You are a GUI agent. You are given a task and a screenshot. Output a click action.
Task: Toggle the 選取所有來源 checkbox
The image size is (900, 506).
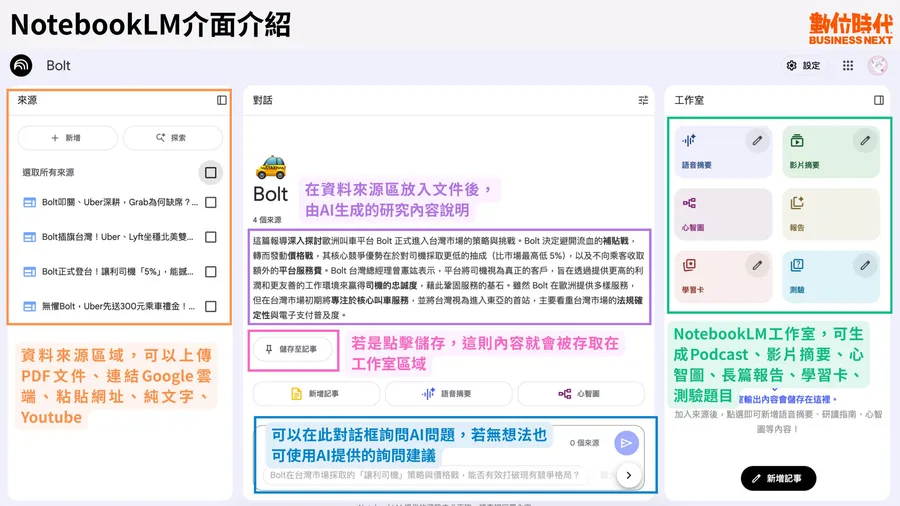[x=210, y=173]
